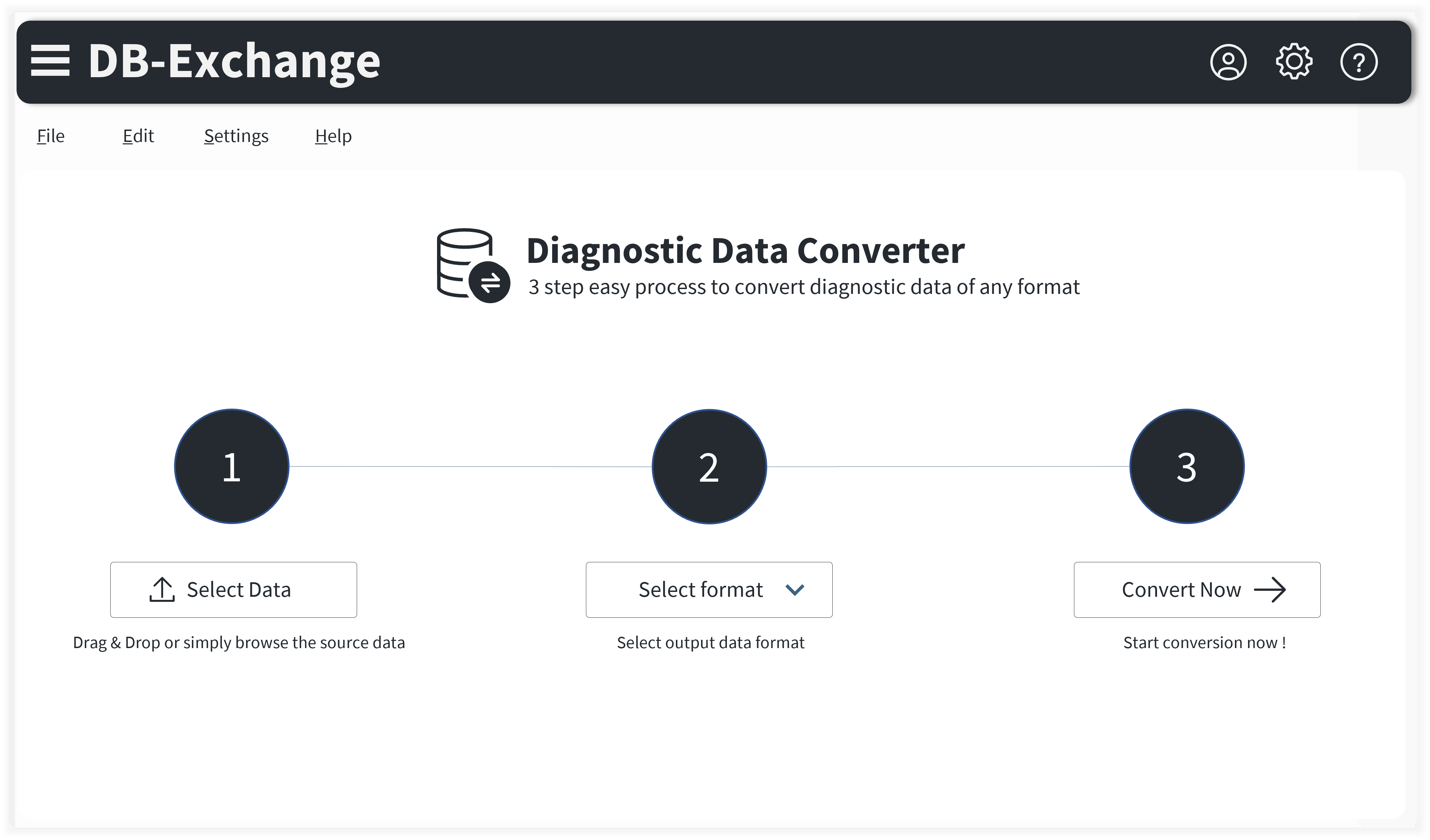Open the hamburger navigation menu

click(50, 61)
